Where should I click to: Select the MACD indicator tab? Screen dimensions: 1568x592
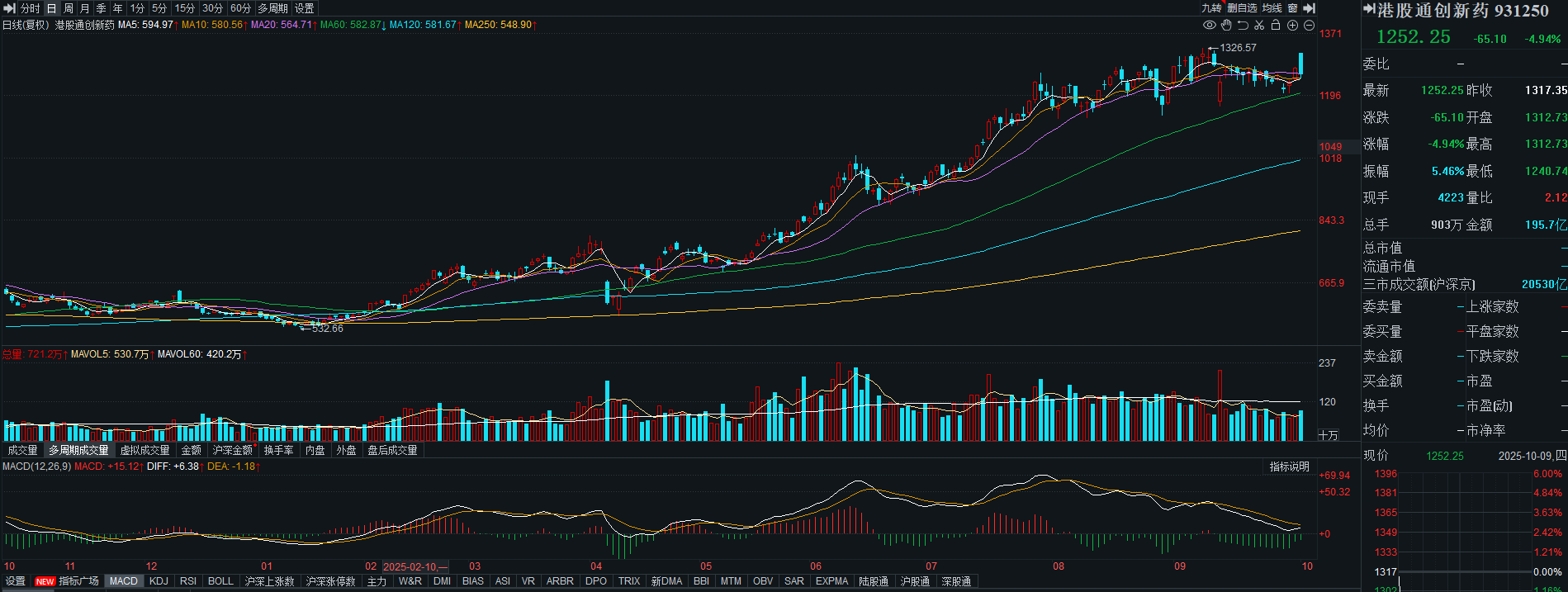[124, 581]
